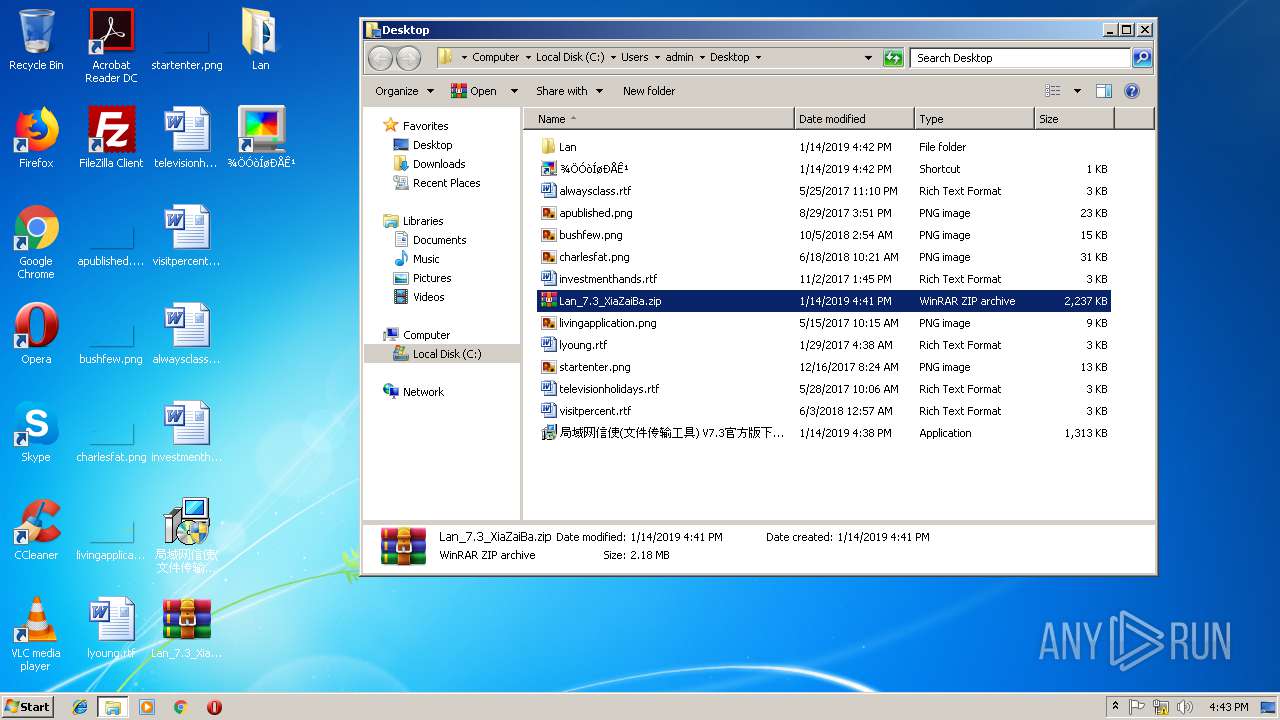Screen dimensions: 1280x720
Task: Select alwaysclass... document on desktop
Action: 187,334
